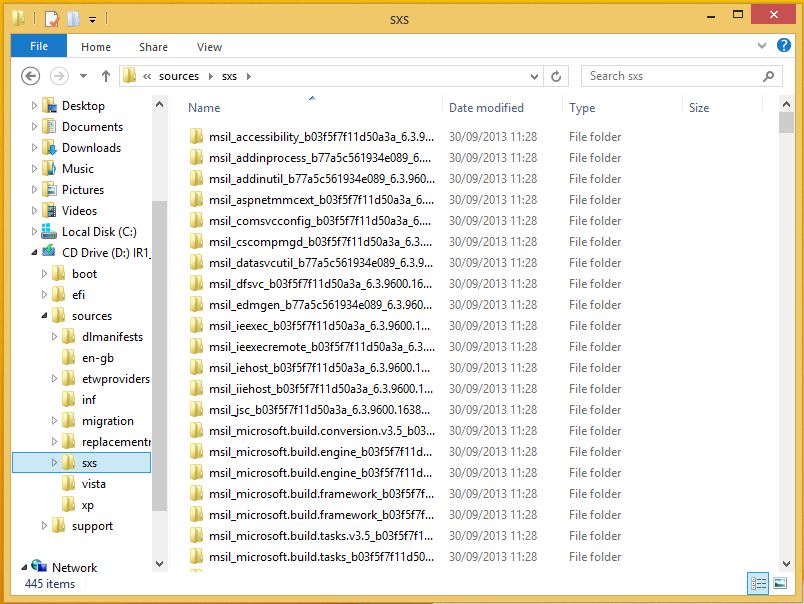The width and height of the screenshot is (804, 604).
Task: Sort by the Type column header
Action: coord(582,108)
